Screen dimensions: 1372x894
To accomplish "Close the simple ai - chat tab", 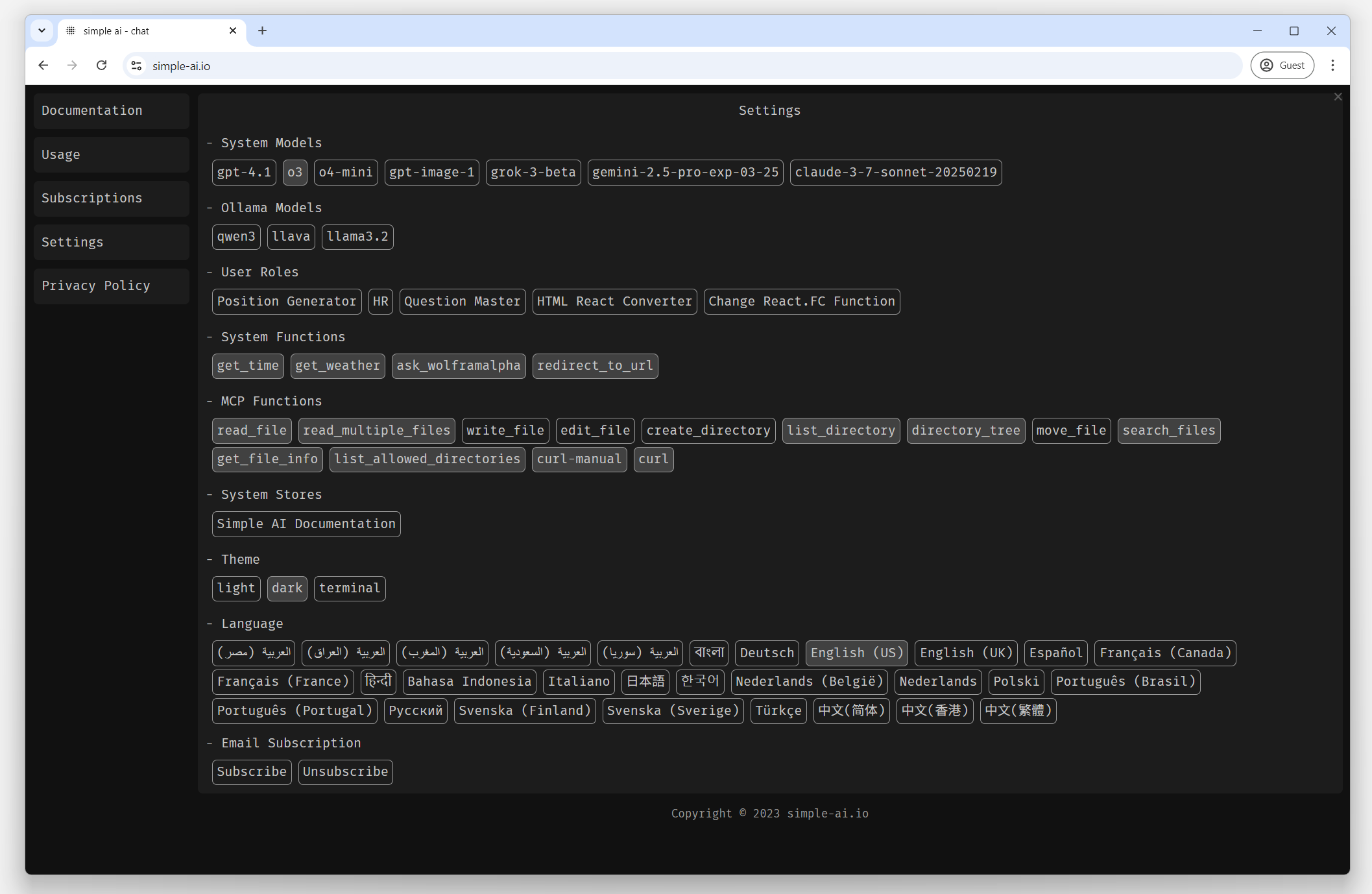I will coord(233,30).
